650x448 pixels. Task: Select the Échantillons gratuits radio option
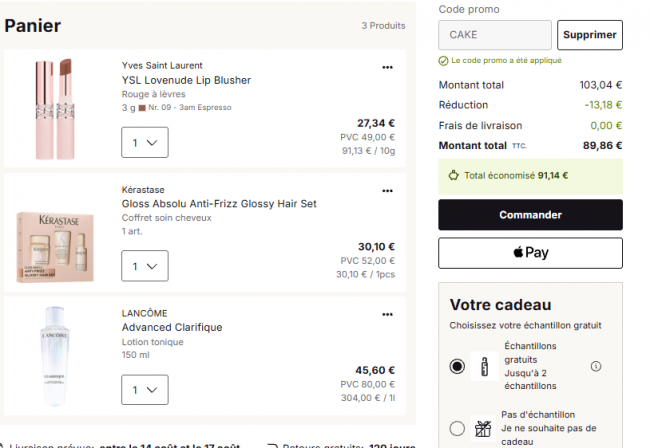457,366
